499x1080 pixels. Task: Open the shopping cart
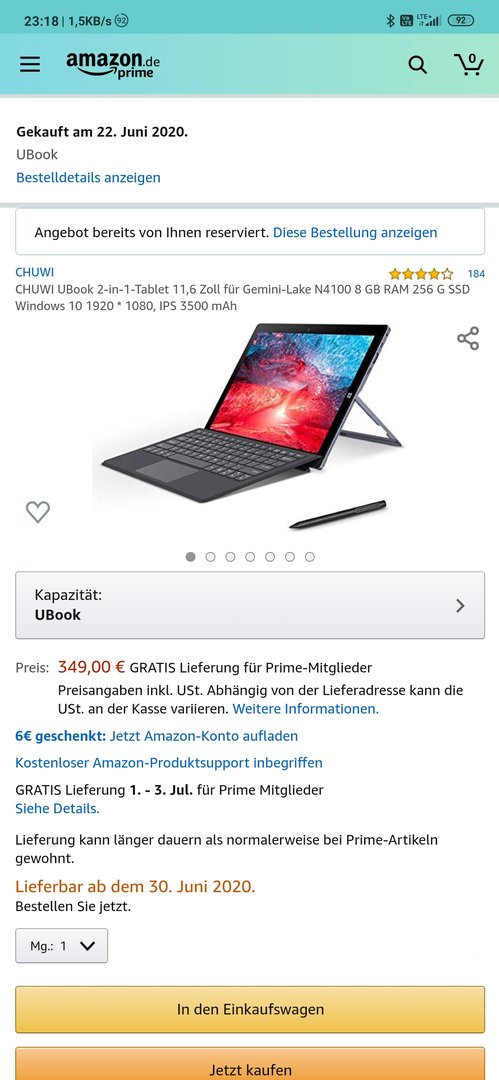pos(469,64)
